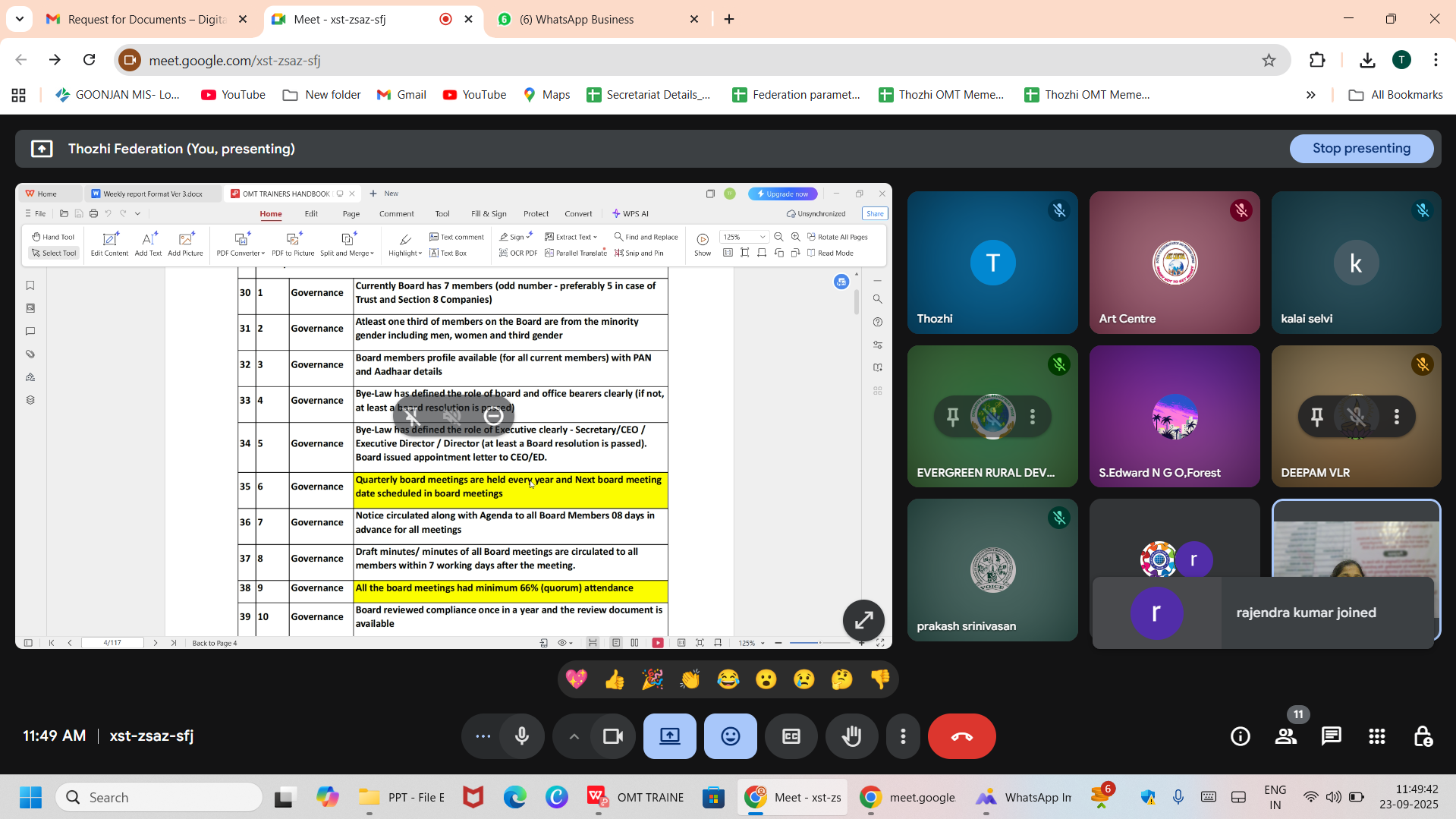
Task: Open chat with everyone
Action: click(x=1332, y=736)
